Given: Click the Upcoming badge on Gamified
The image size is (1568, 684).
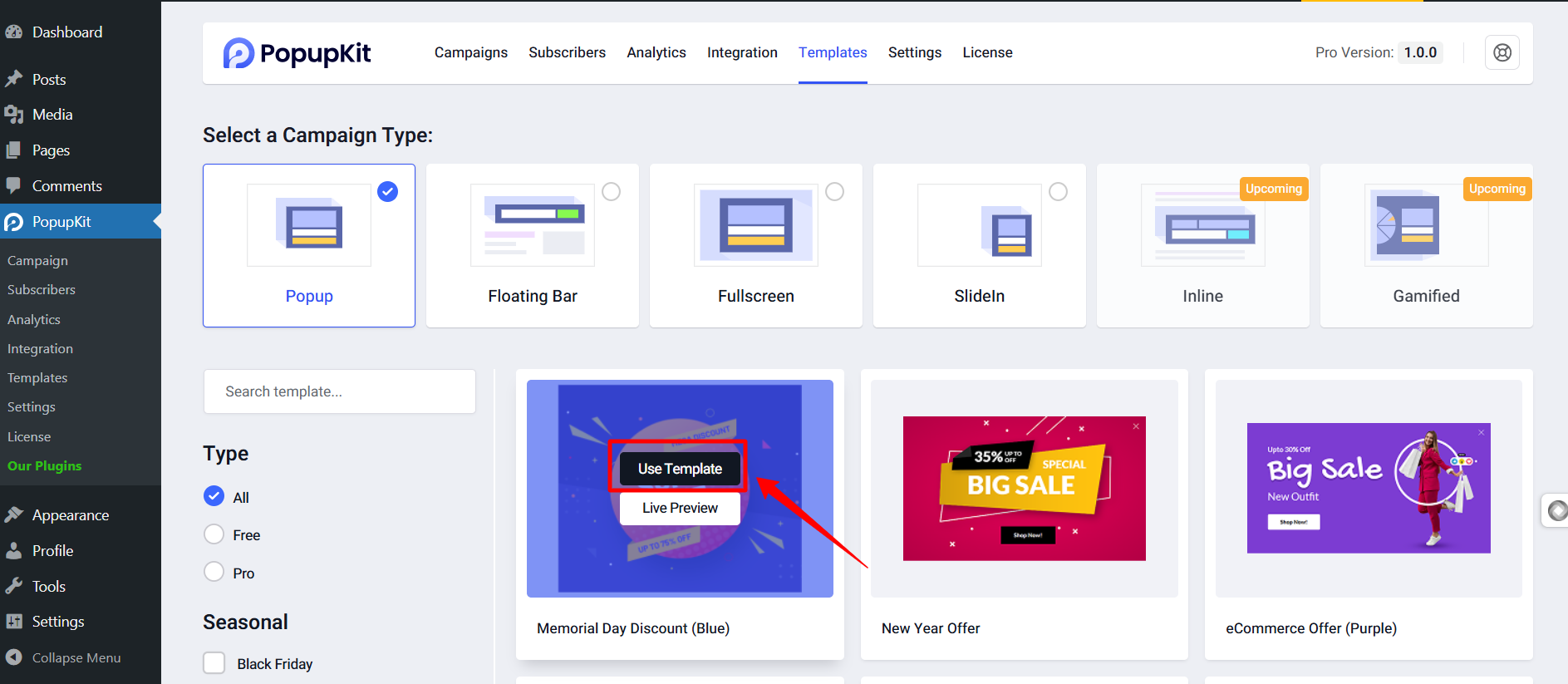Looking at the screenshot, I should 1497,189.
